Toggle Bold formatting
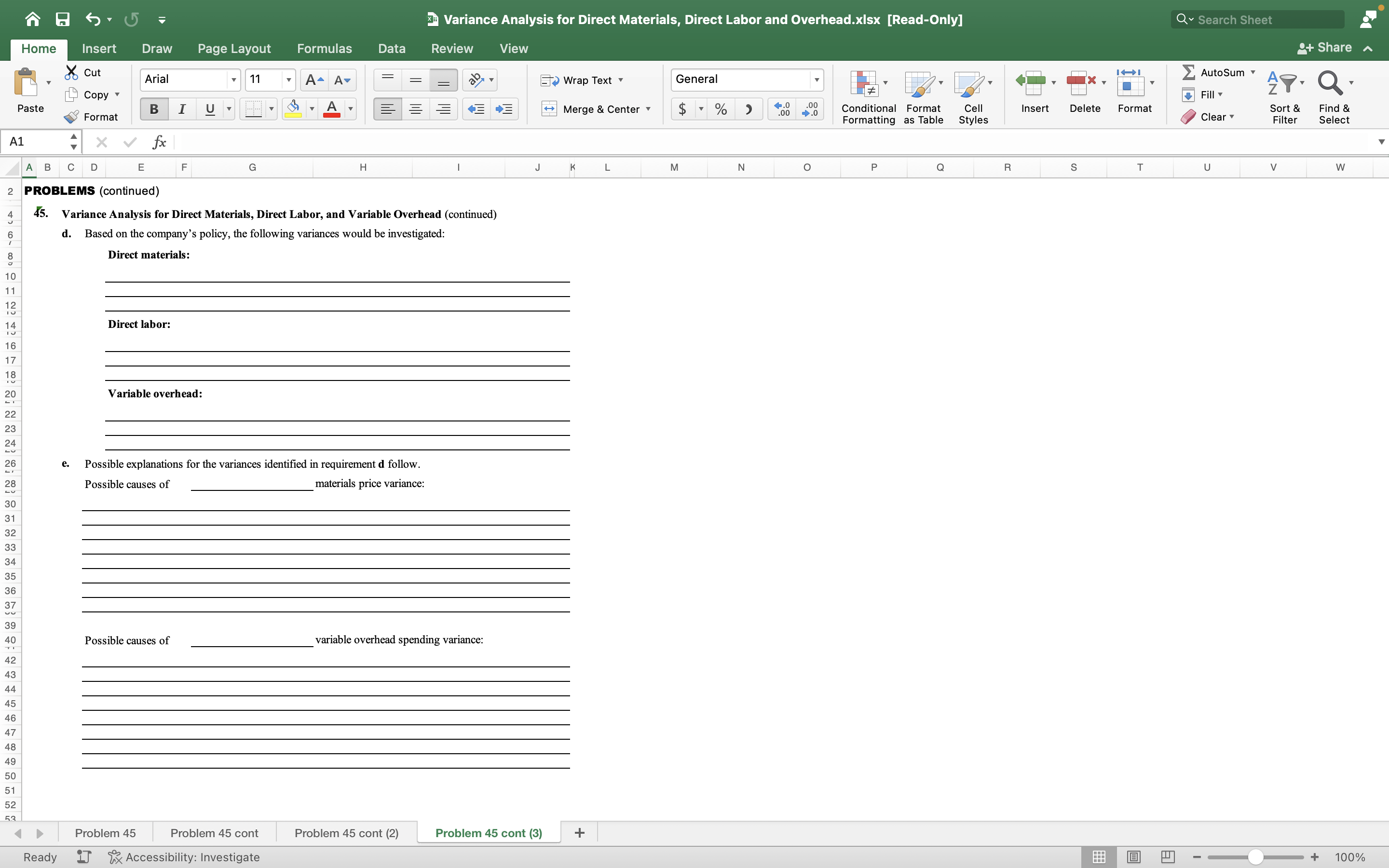1389x868 pixels. coord(154,108)
